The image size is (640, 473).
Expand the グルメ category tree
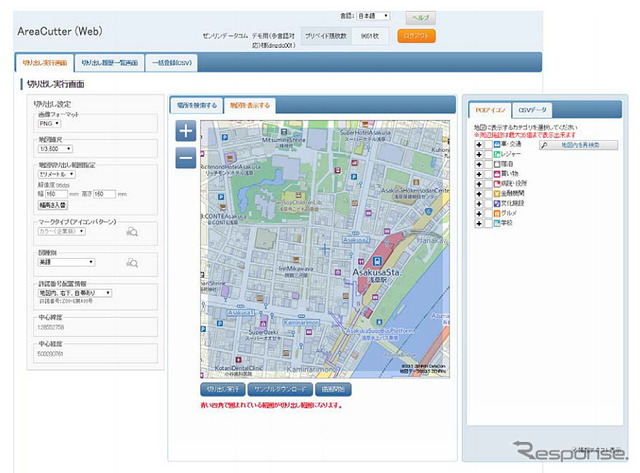pyautogui.click(x=479, y=213)
